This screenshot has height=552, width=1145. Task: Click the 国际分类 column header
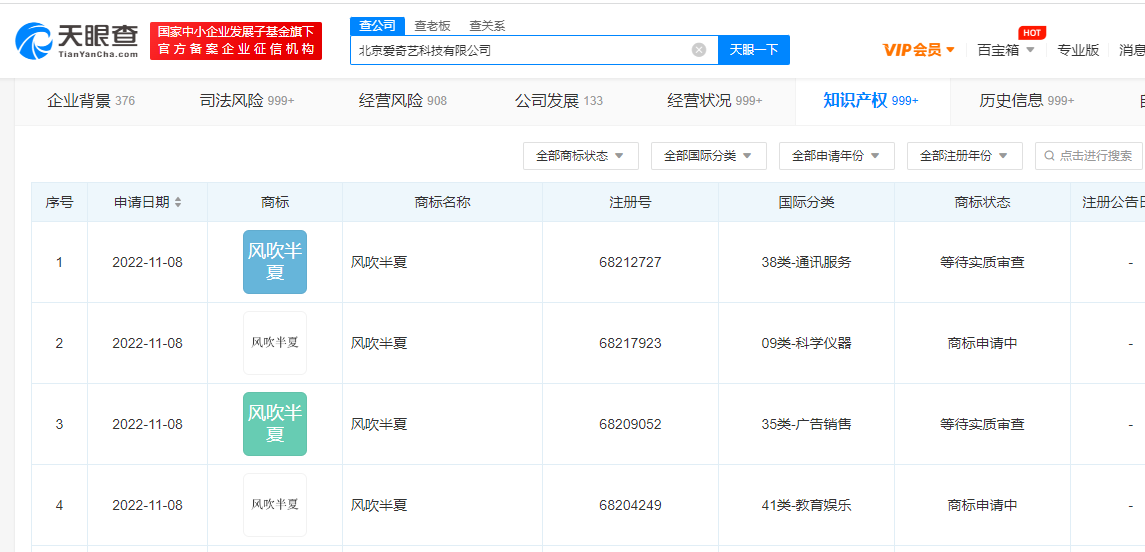(806, 202)
